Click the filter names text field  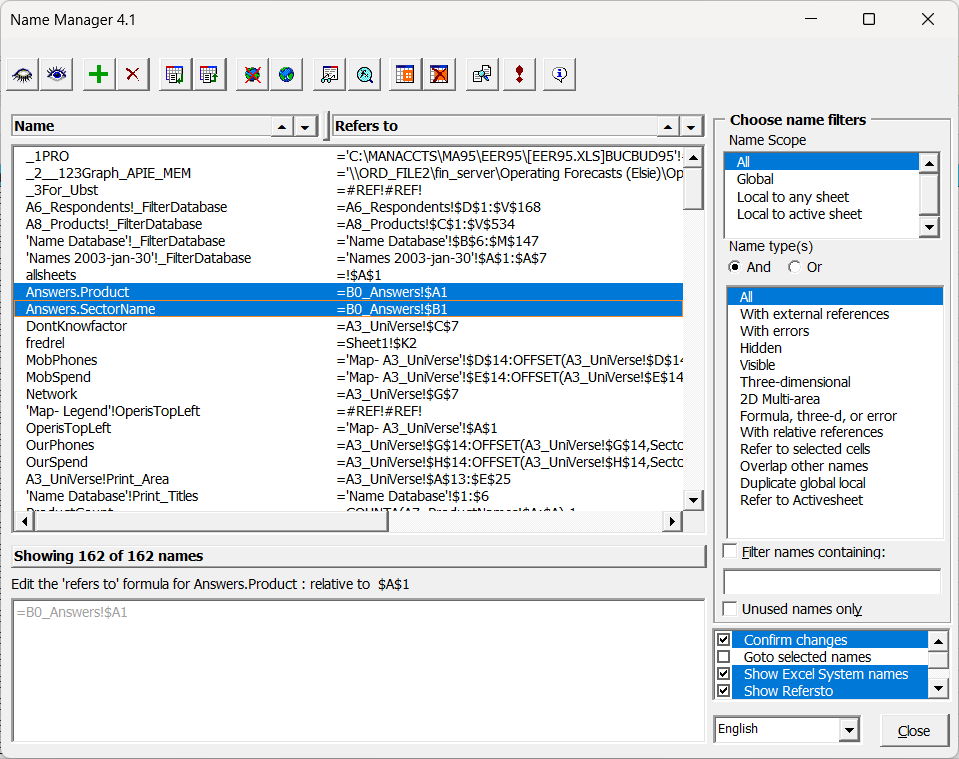(832, 582)
